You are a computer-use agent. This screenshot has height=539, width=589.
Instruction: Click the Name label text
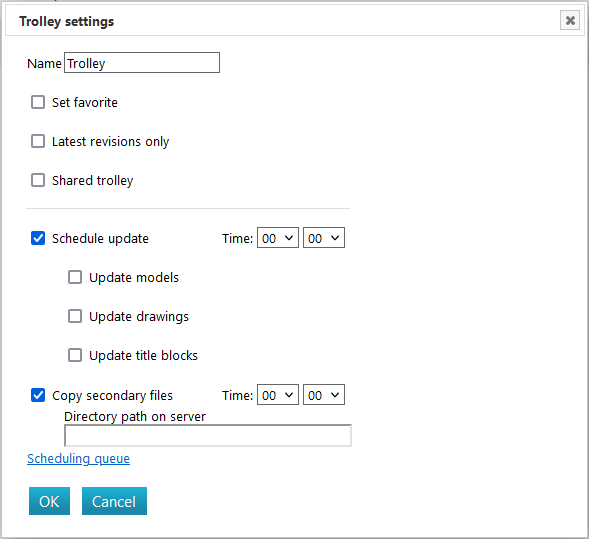click(x=44, y=63)
